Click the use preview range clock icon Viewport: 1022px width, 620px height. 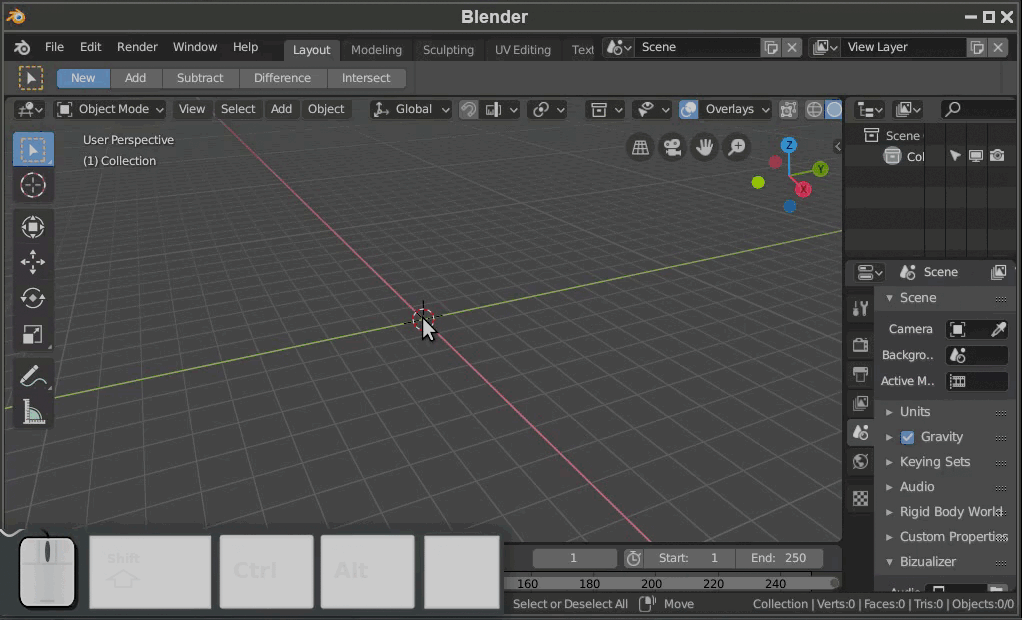click(633, 559)
